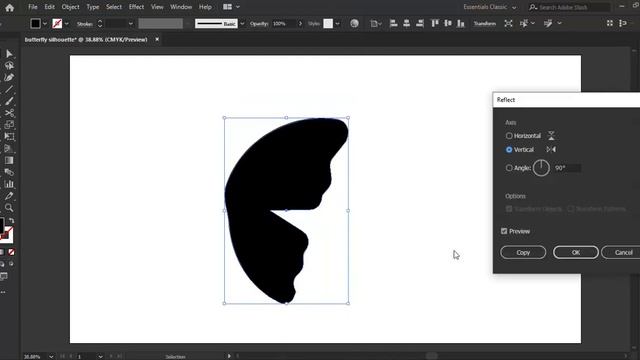Click the stroke weight stepper arrows
The image size is (640, 360).
tap(100, 24)
